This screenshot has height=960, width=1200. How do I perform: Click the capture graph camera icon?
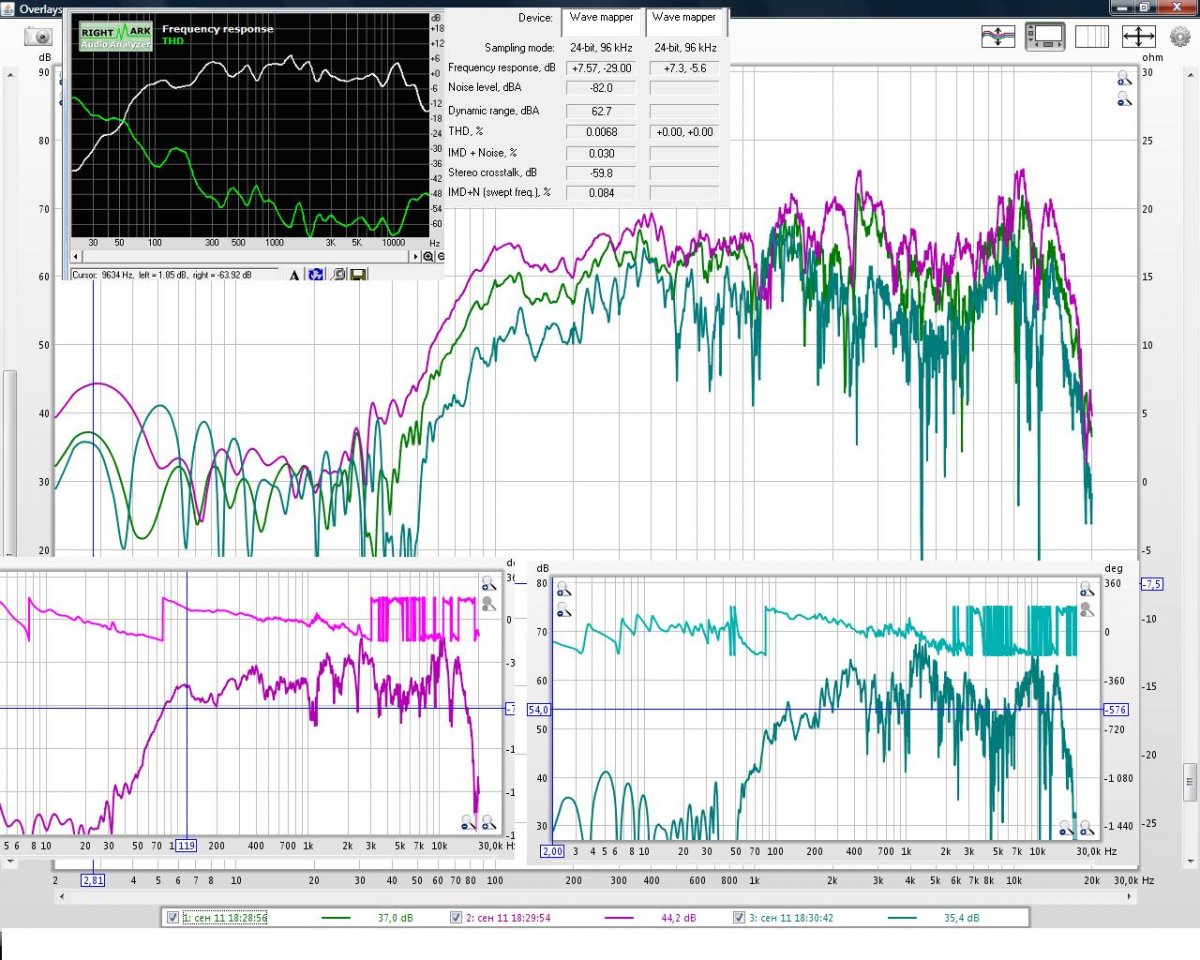[x=39, y=37]
